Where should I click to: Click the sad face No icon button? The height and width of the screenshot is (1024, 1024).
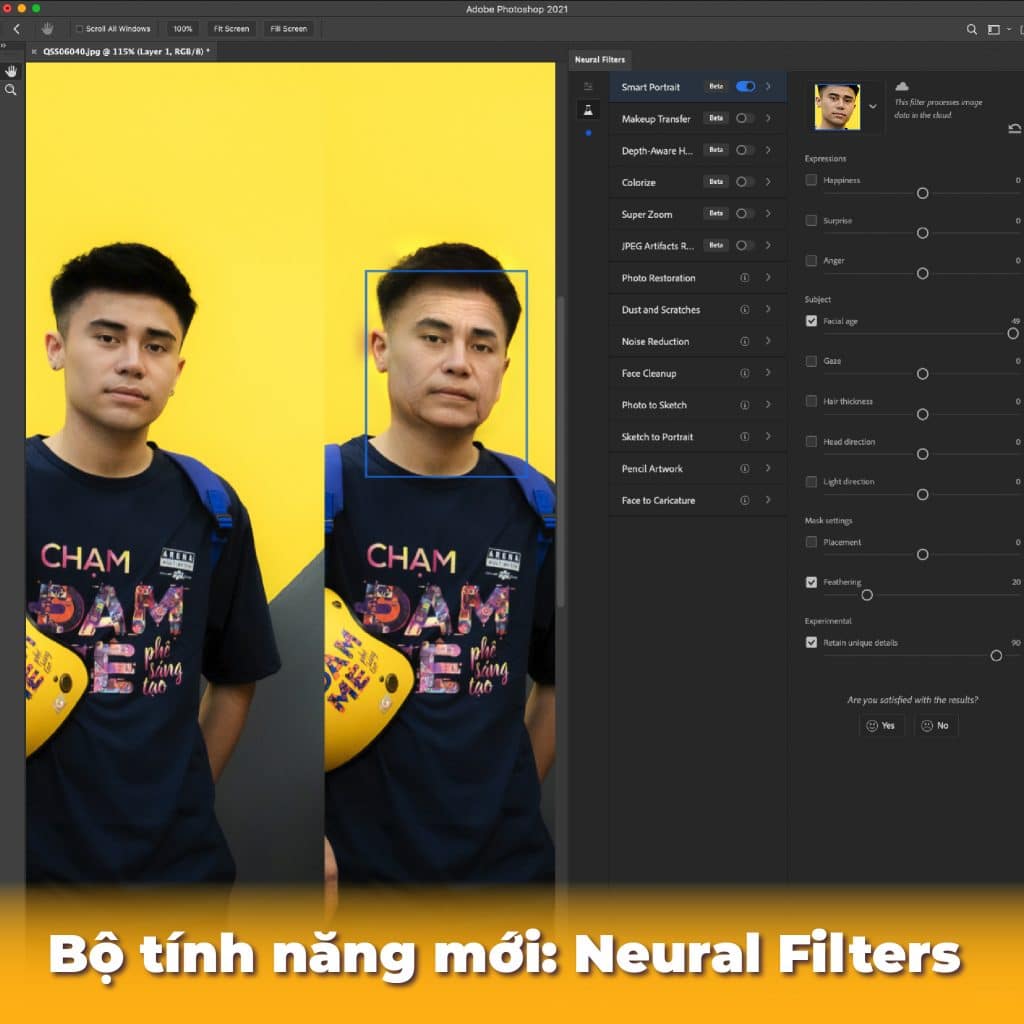tap(936, 725)
